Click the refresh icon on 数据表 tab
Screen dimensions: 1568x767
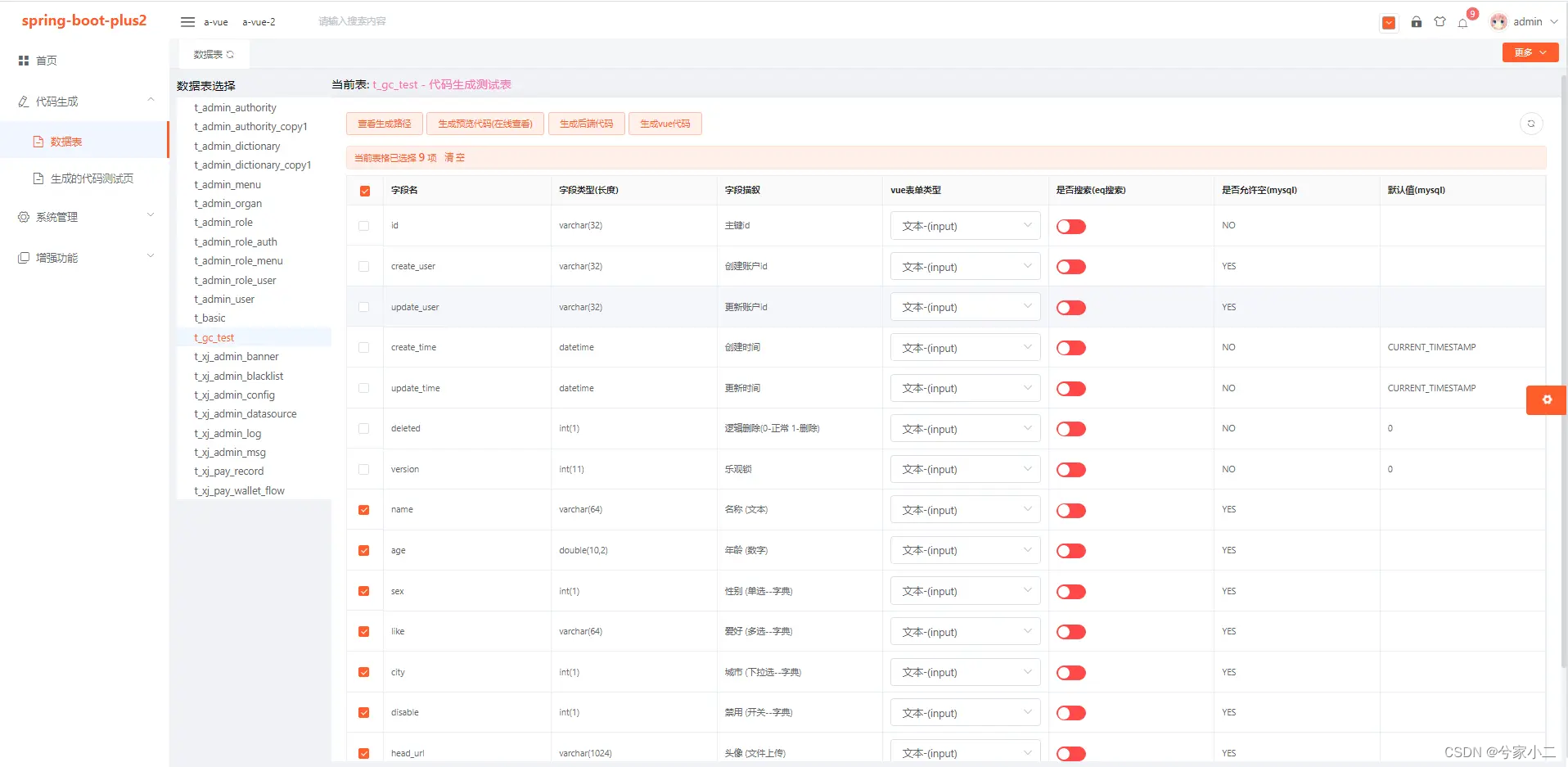pyautogui.click(x=230, y=55)
